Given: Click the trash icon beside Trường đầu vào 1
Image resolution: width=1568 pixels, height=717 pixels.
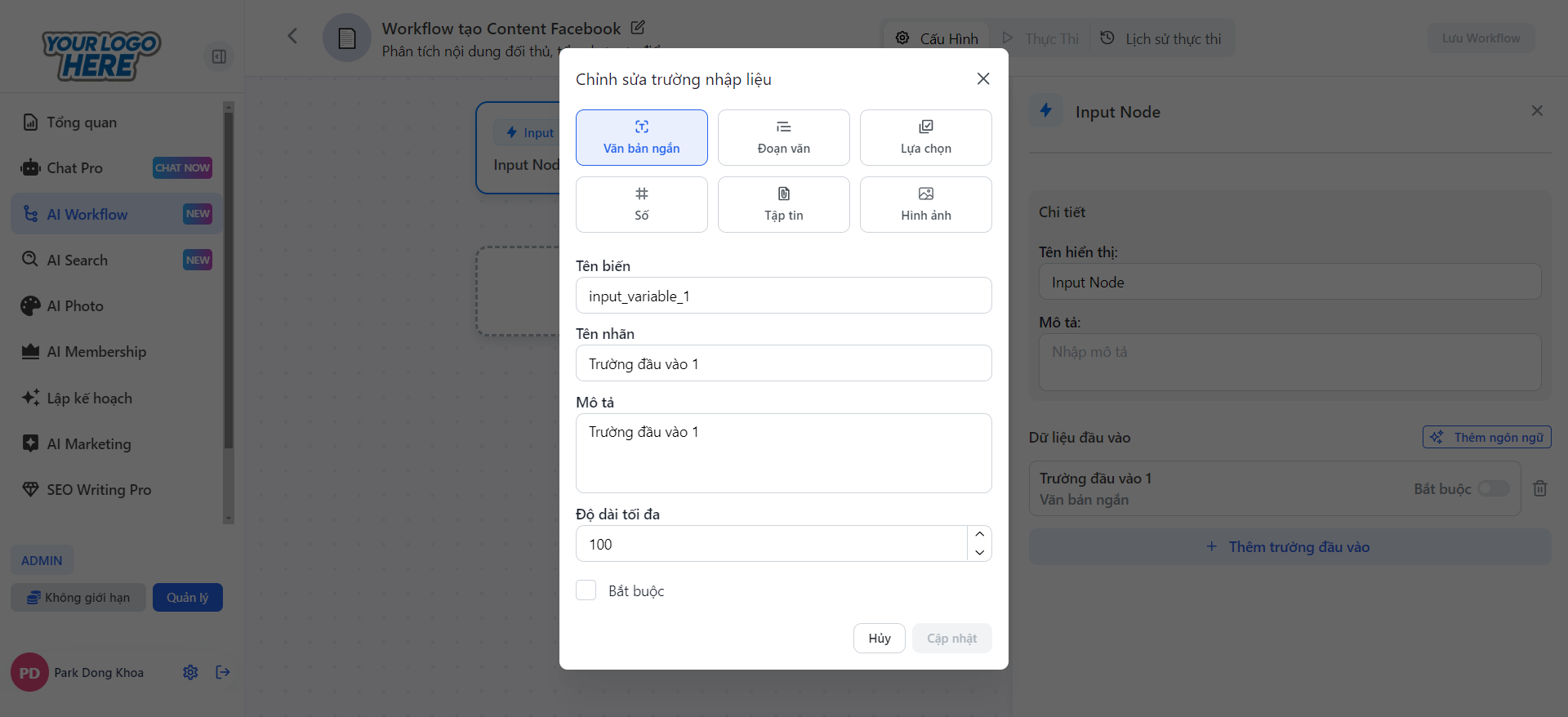Looking at the screenshot, I should pyautogui.click(x=1539, y=488).
